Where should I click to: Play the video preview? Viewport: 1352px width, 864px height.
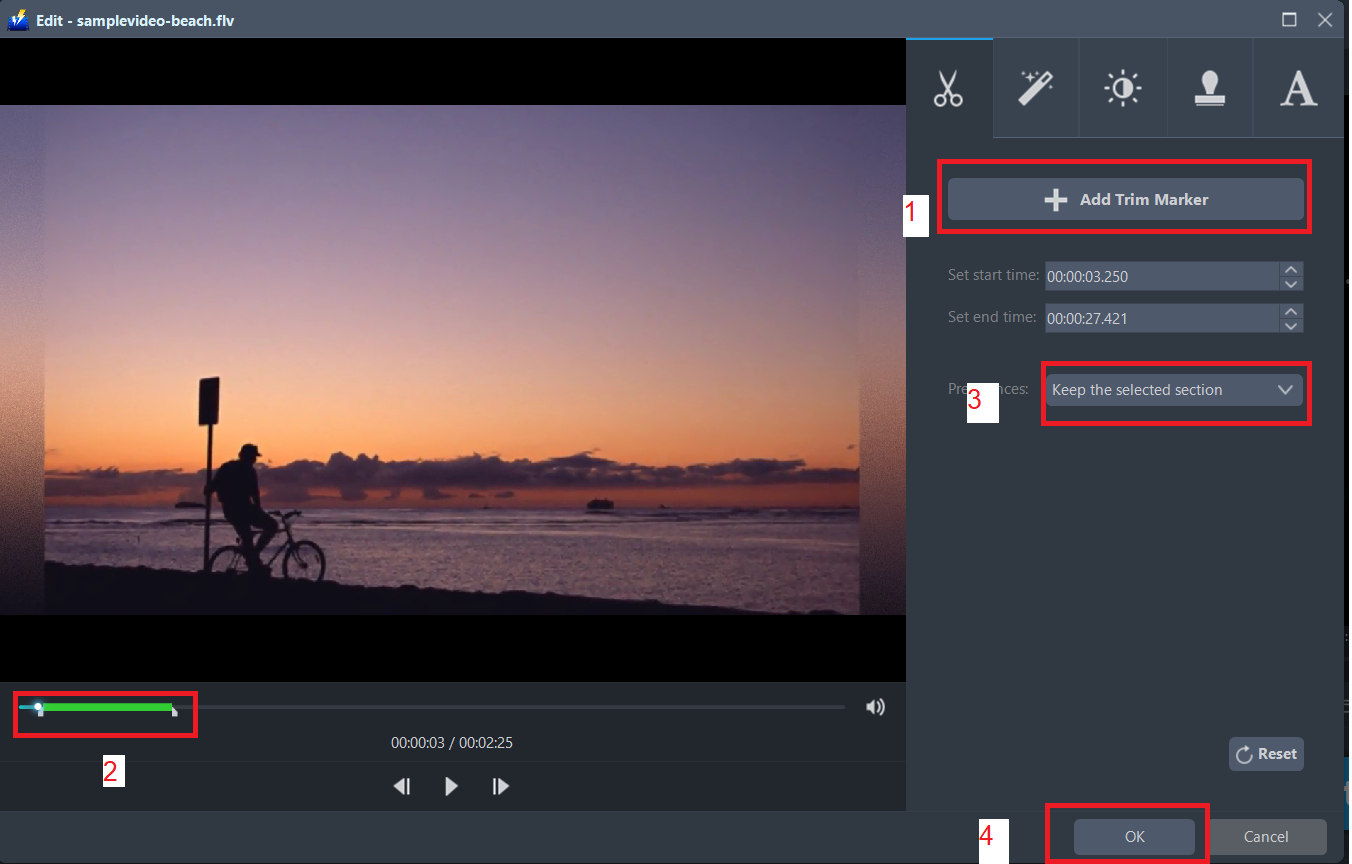451,786
